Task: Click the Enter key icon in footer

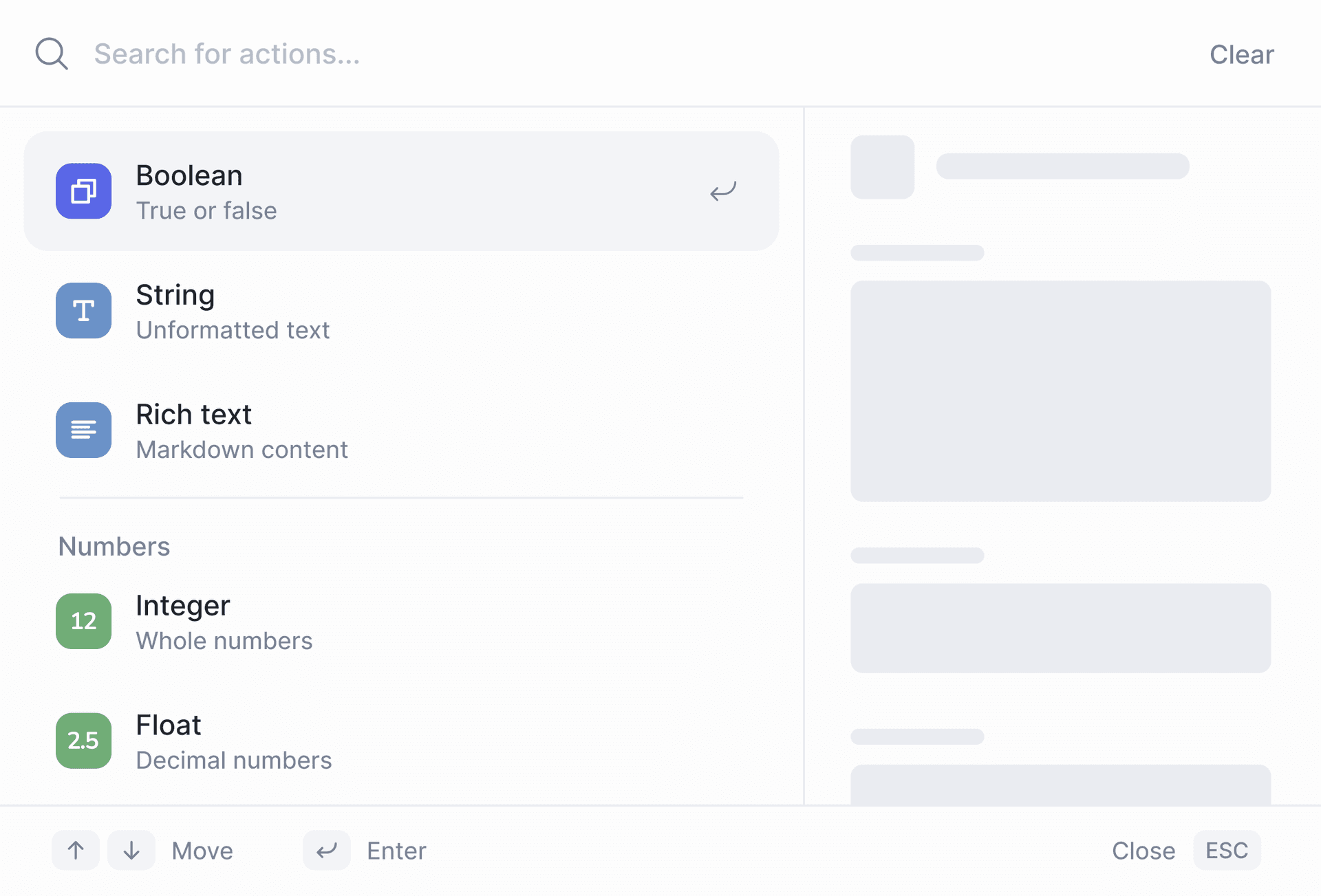Action: pos(327,851)
